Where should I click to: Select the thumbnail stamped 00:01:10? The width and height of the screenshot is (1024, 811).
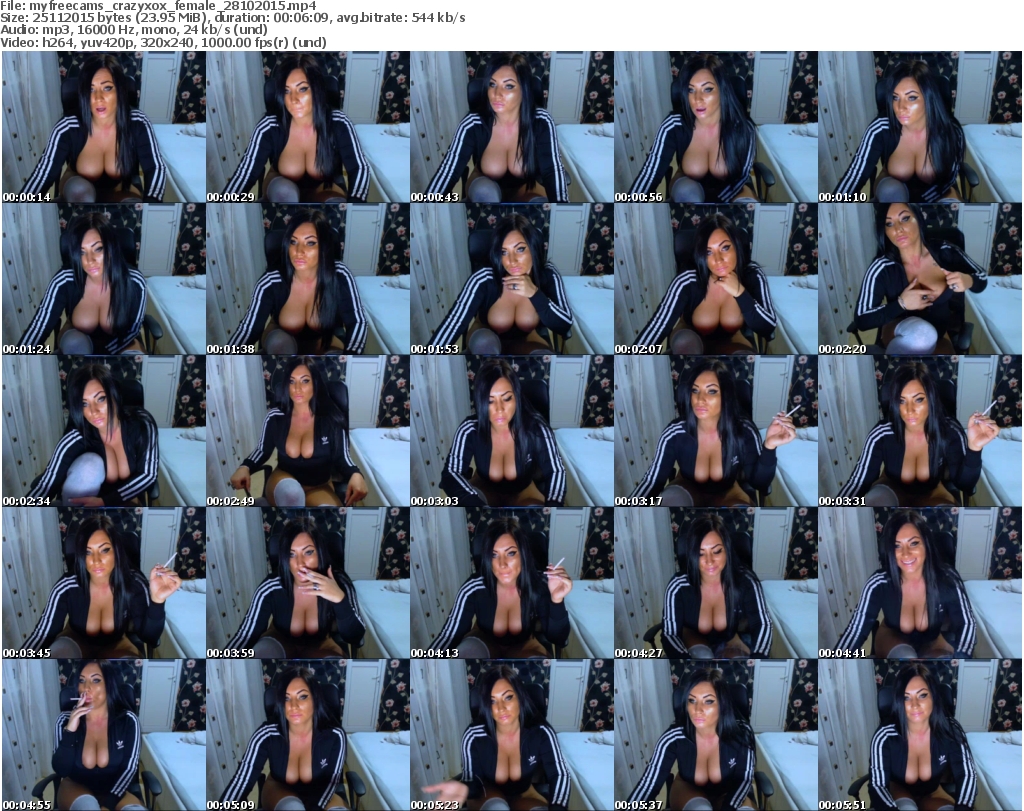click(x=920, y=127)
